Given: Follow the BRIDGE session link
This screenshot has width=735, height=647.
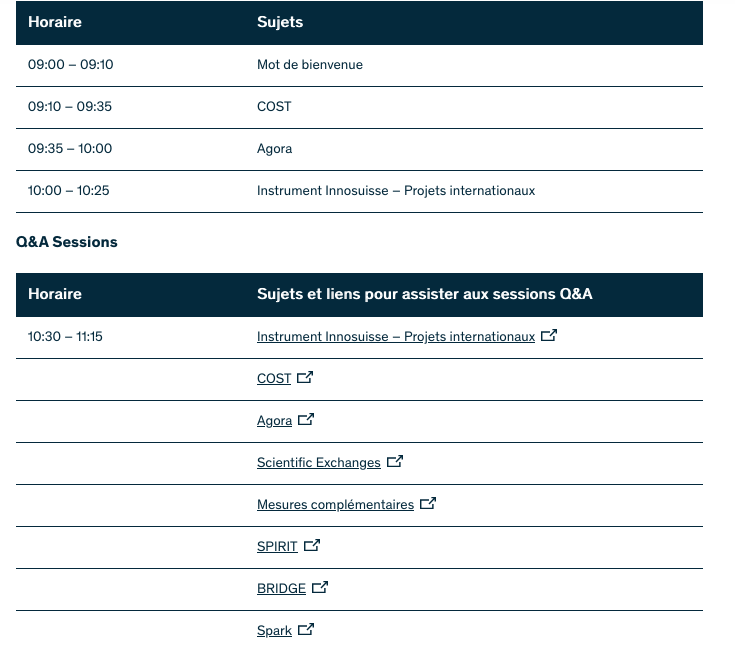Looking at the screenshot, I should [281, 589].
